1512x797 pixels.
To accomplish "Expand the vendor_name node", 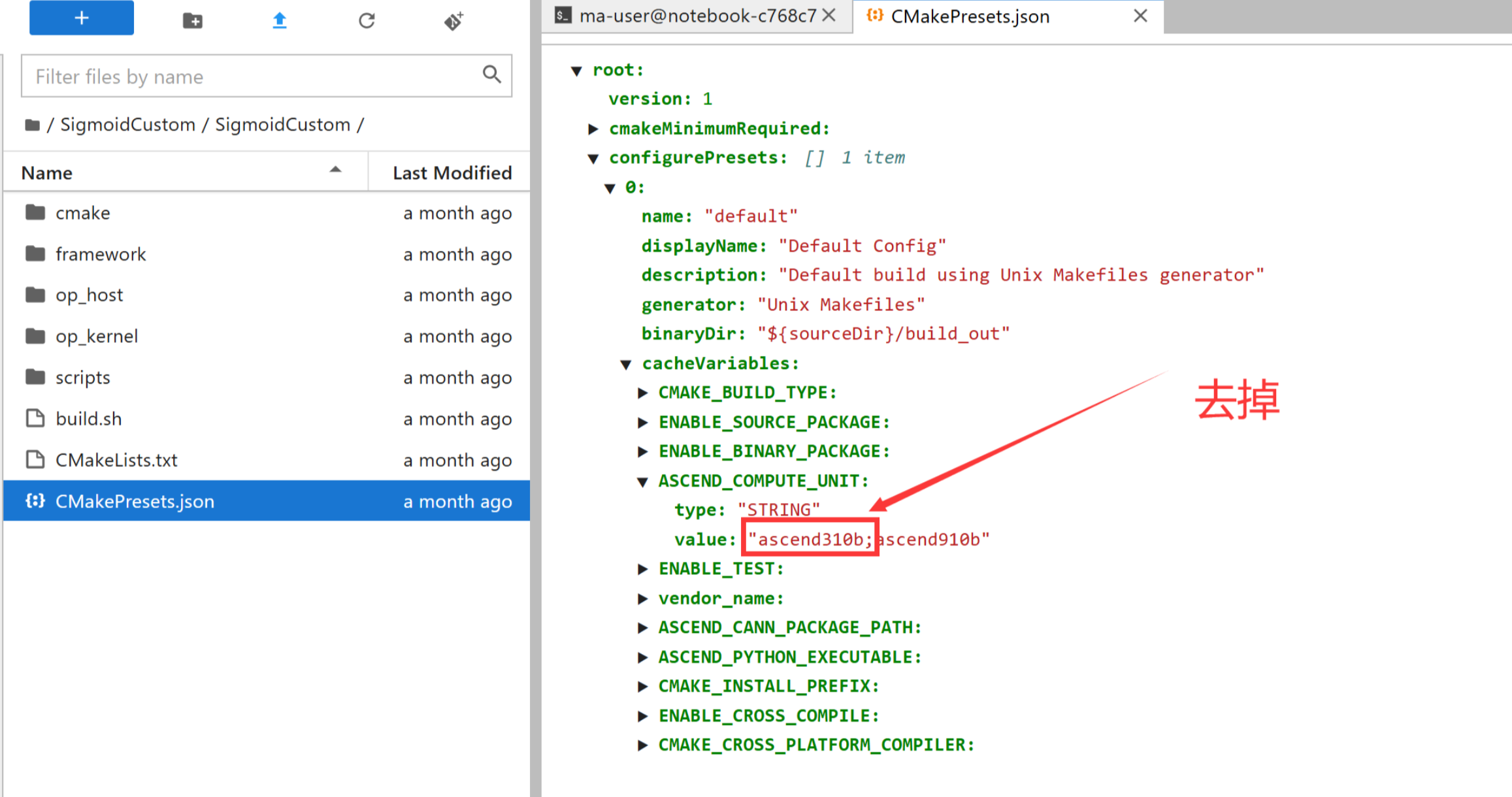I will [x=642, y=598].
